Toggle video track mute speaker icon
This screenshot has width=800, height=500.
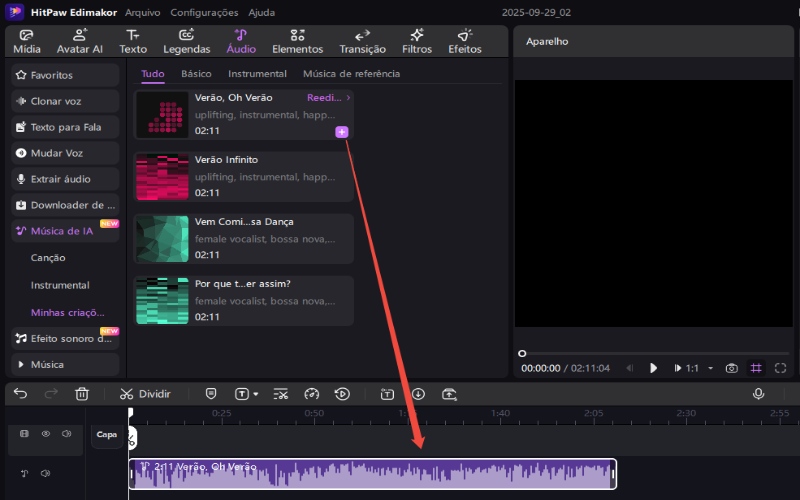pyautogui.click(x=66, y=434)
